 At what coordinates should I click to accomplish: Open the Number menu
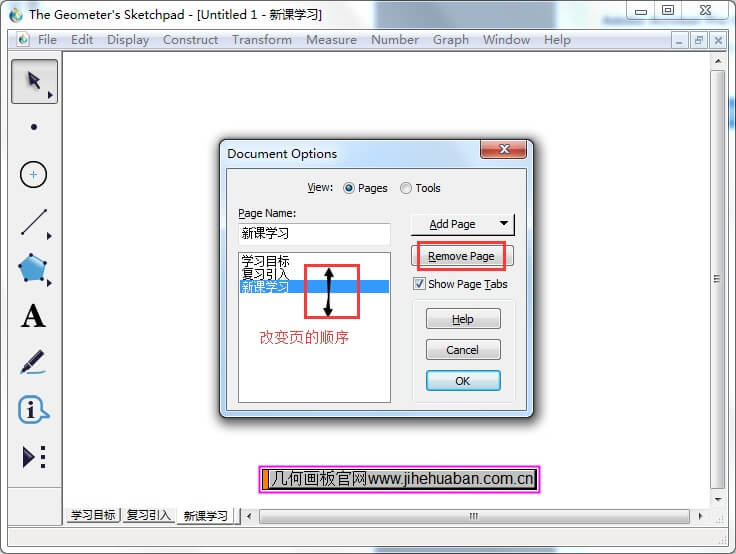[x=395, y=40]
